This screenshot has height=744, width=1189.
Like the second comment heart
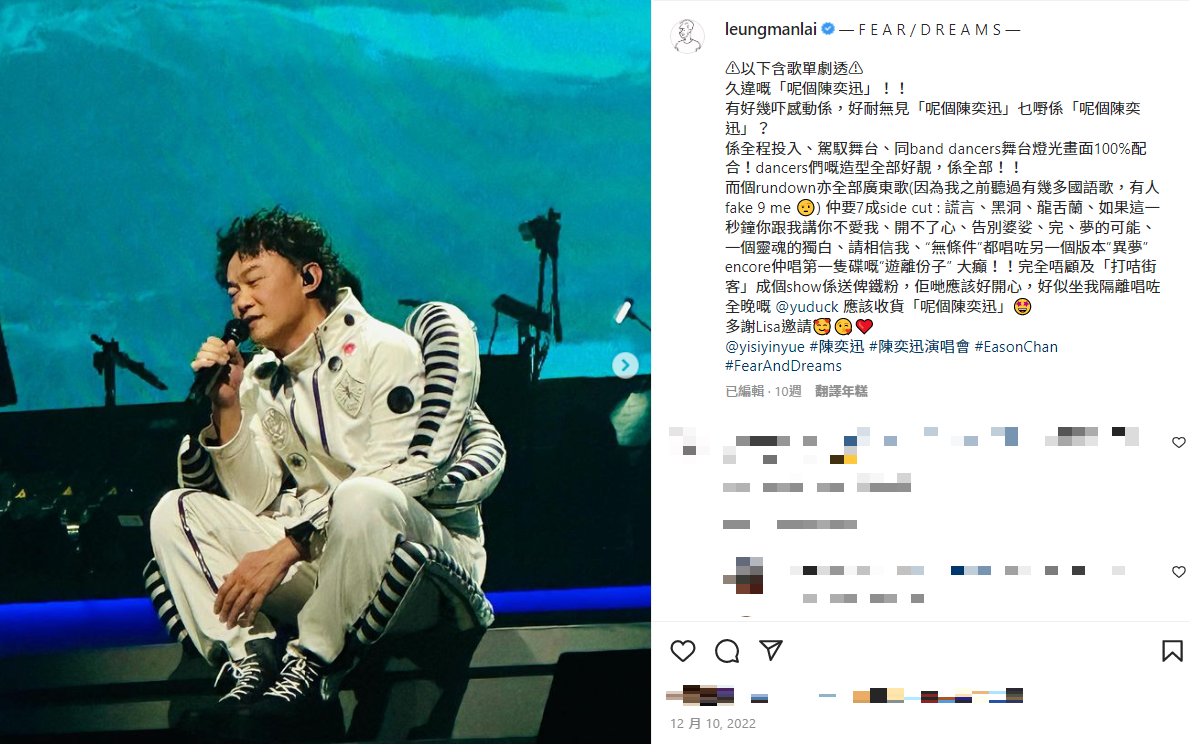click(1178, 572)
